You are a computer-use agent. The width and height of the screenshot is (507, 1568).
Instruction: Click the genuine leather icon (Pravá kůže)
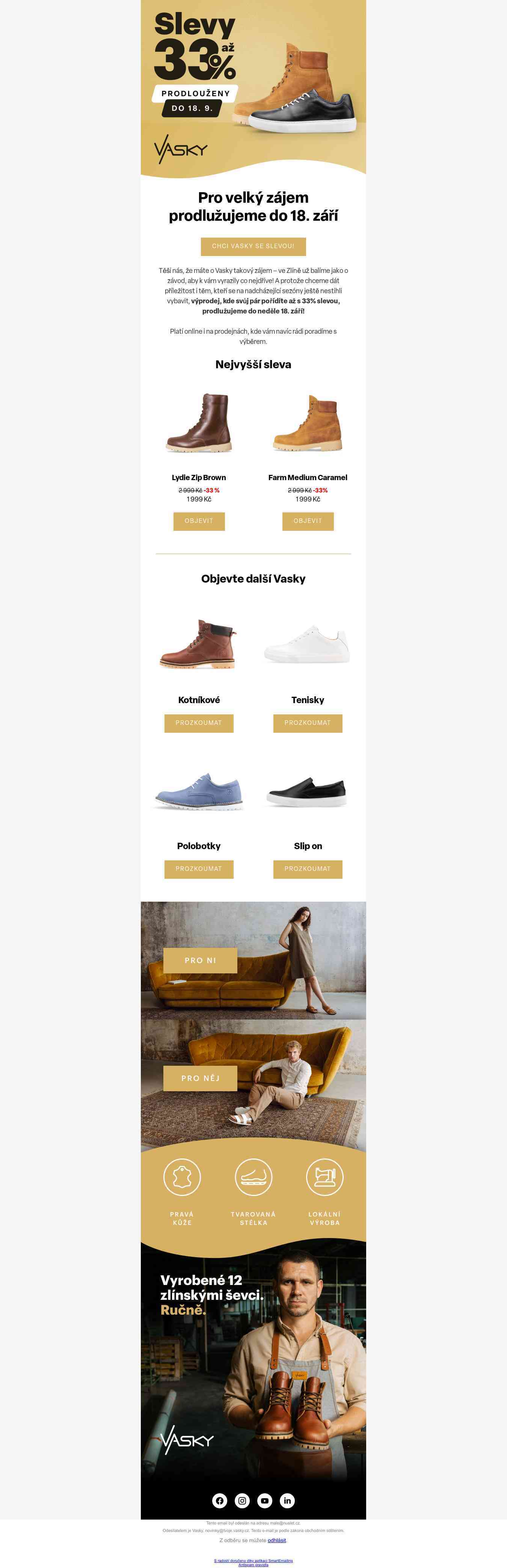[x=182, y=1176]
